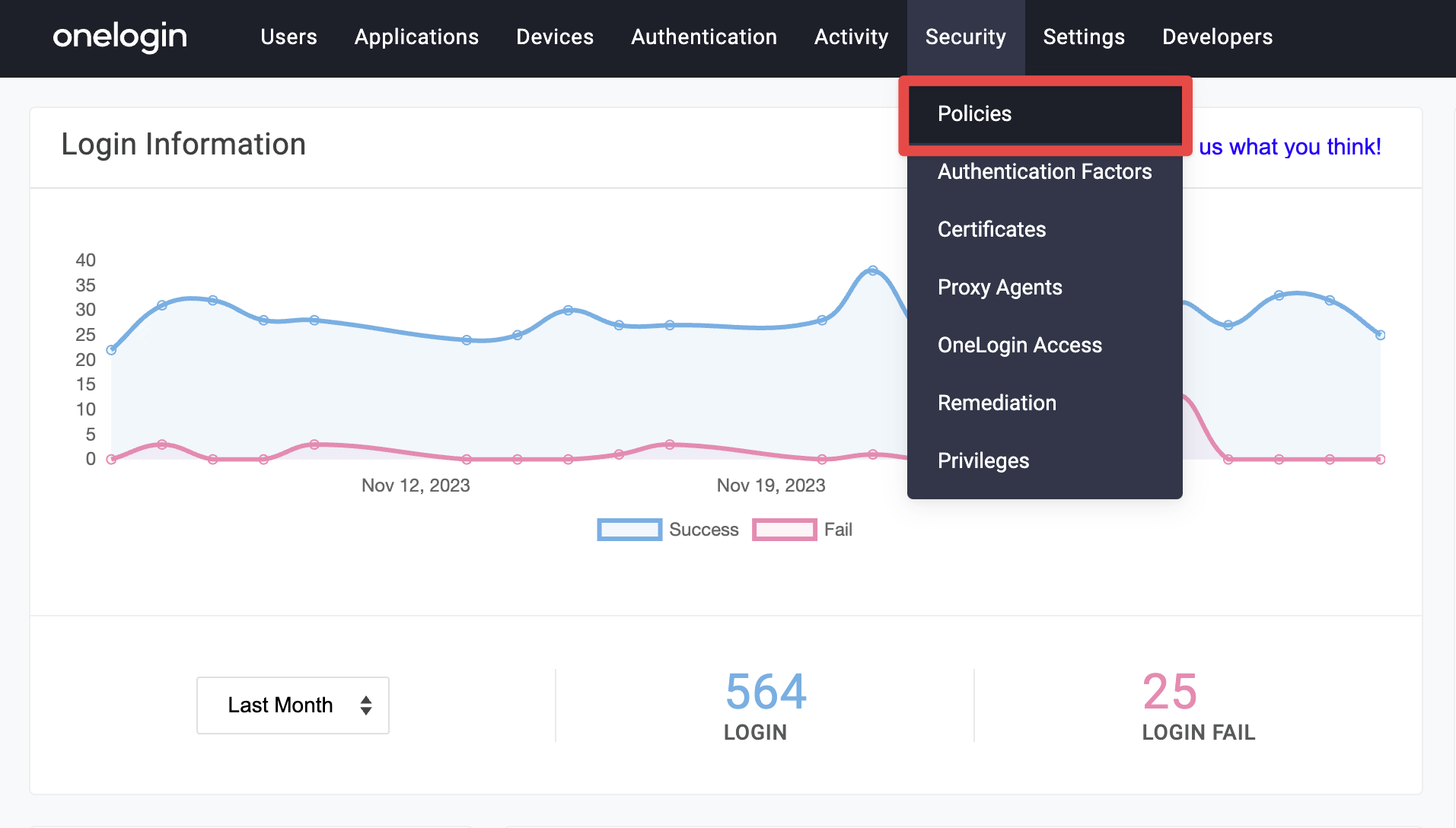Click the Success legend label
1456x828 pixels.
(704, 530)
